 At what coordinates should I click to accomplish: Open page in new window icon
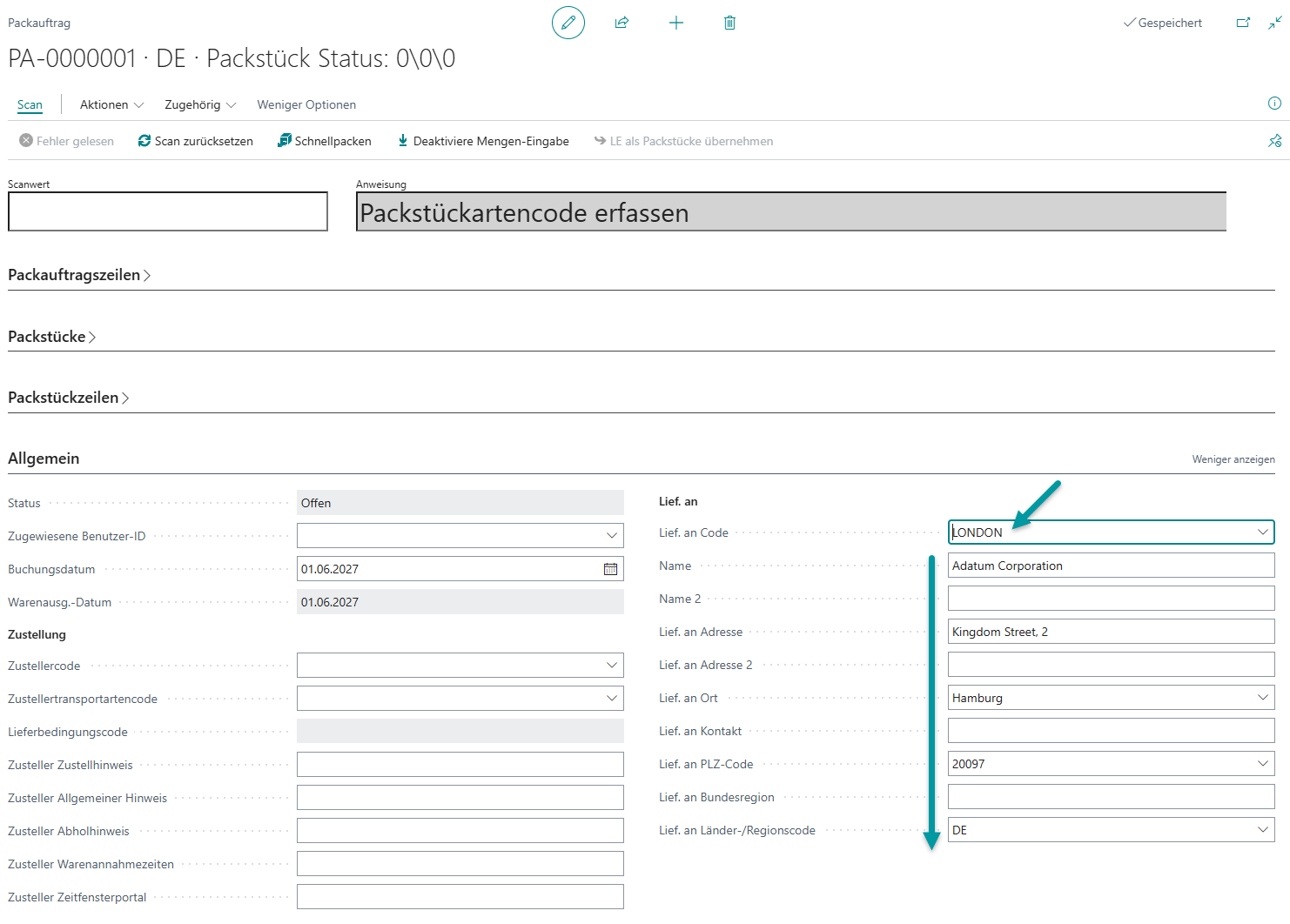pyautogui.click(x=1243, y=23)
